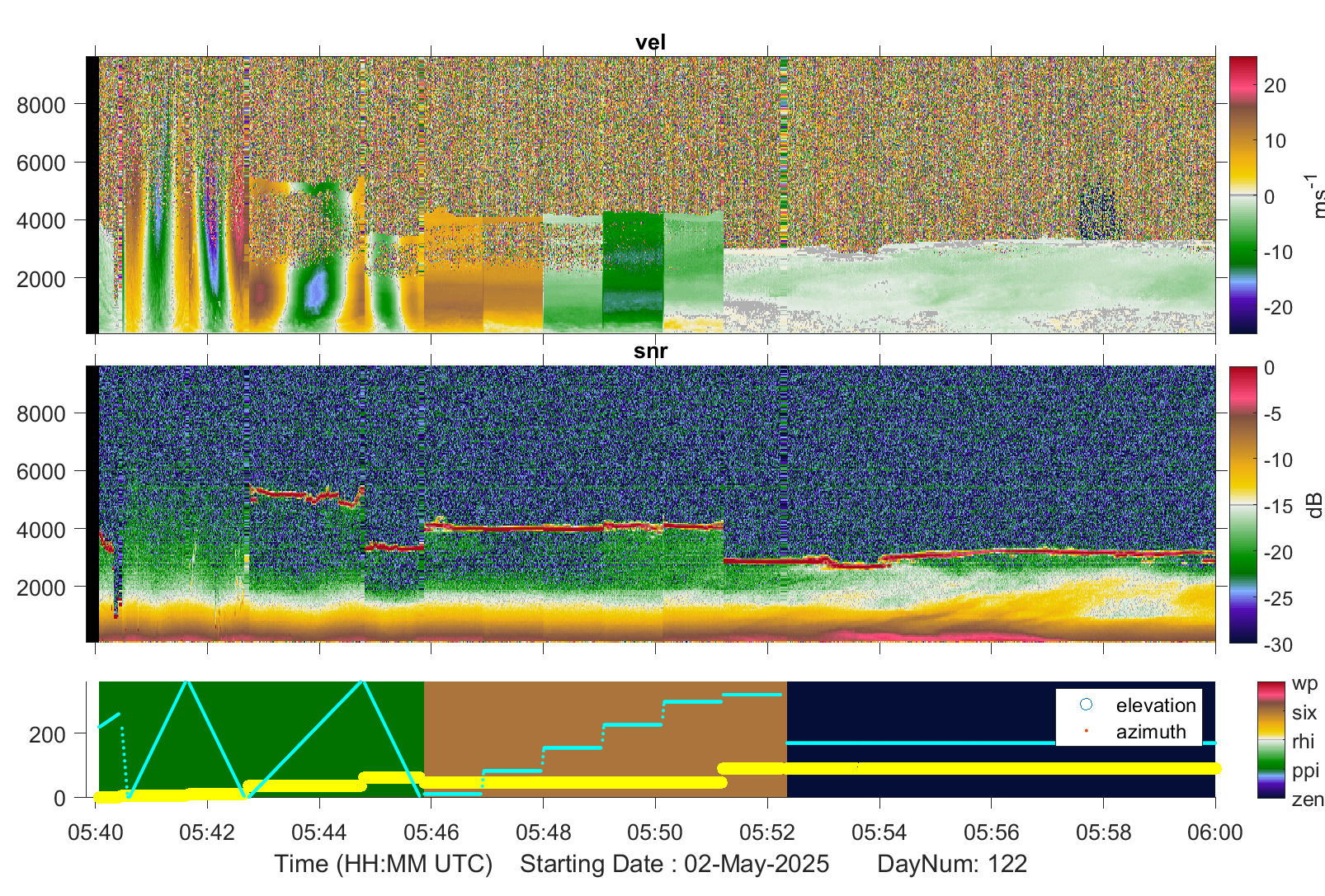This screenshot has width=1325, height=896.
Task: Click the 20 label on vel colorbar
Action: [x=1275, y=86]
